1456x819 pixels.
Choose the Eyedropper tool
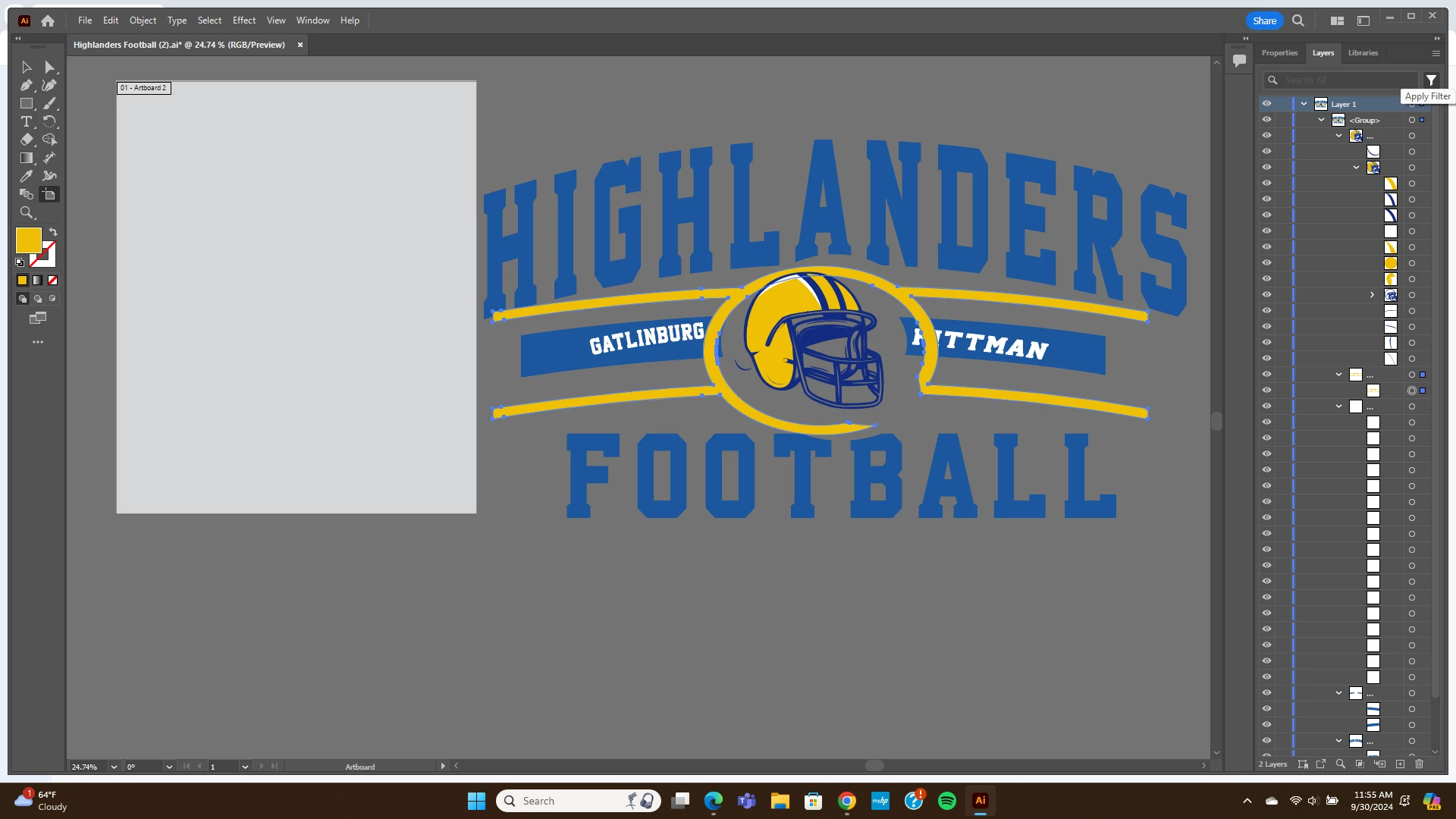pos(27,176)
